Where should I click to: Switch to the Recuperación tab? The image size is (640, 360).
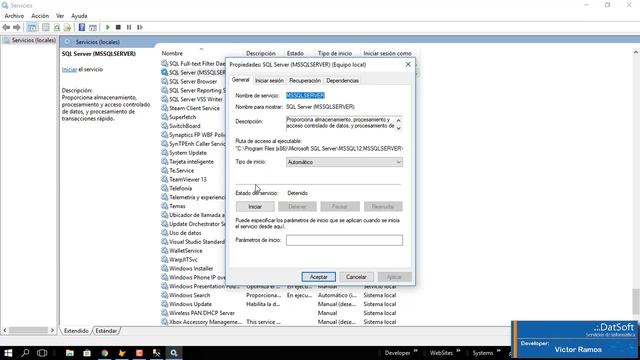(305, 81)
